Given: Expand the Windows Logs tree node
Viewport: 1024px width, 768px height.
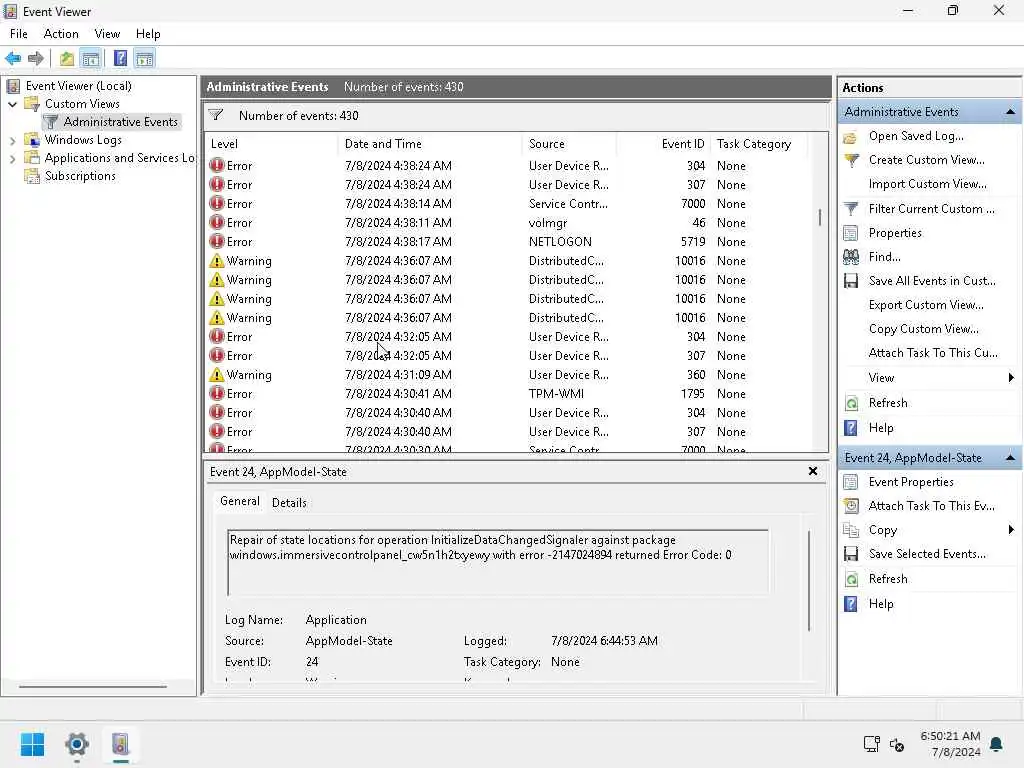Looking at the screenshot, I should pos(12,140).
